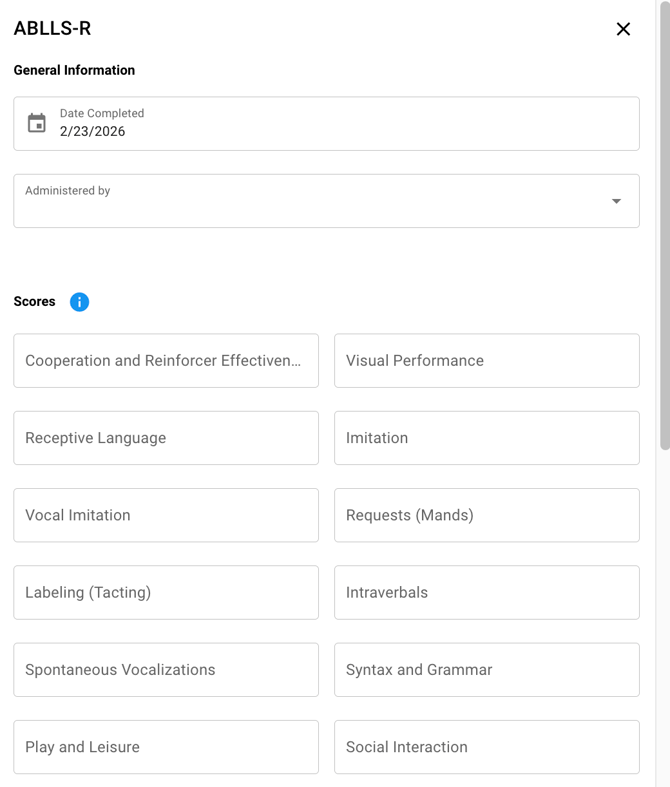Click the Vocal Imitation score field

click(166, 515)
